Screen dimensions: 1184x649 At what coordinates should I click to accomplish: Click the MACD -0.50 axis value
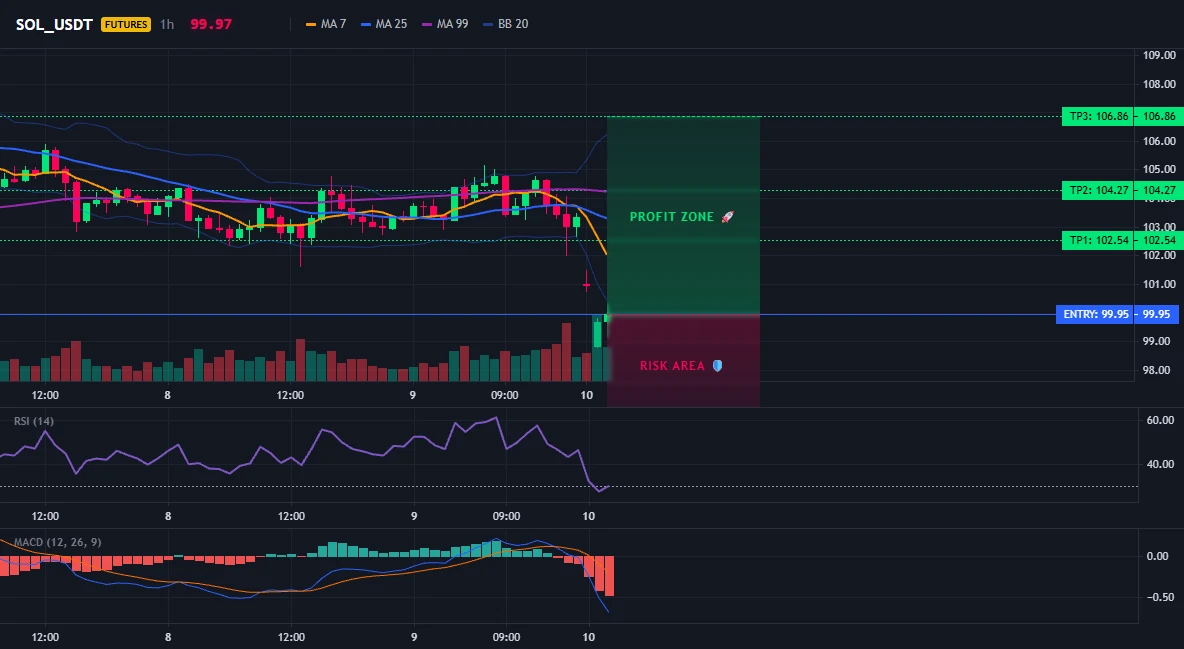(1160, 597)
